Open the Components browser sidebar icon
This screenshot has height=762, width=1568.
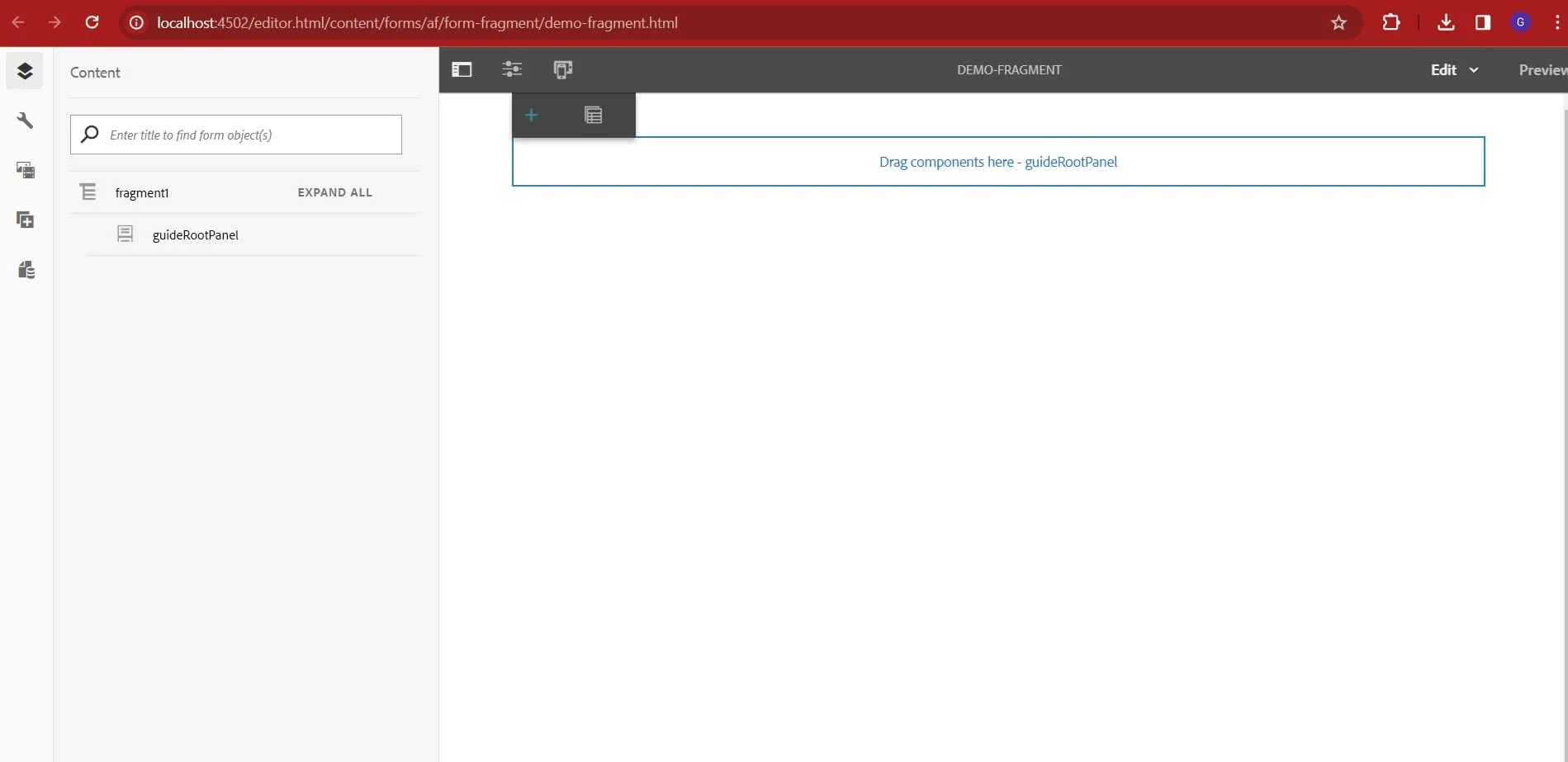(25, 220)
